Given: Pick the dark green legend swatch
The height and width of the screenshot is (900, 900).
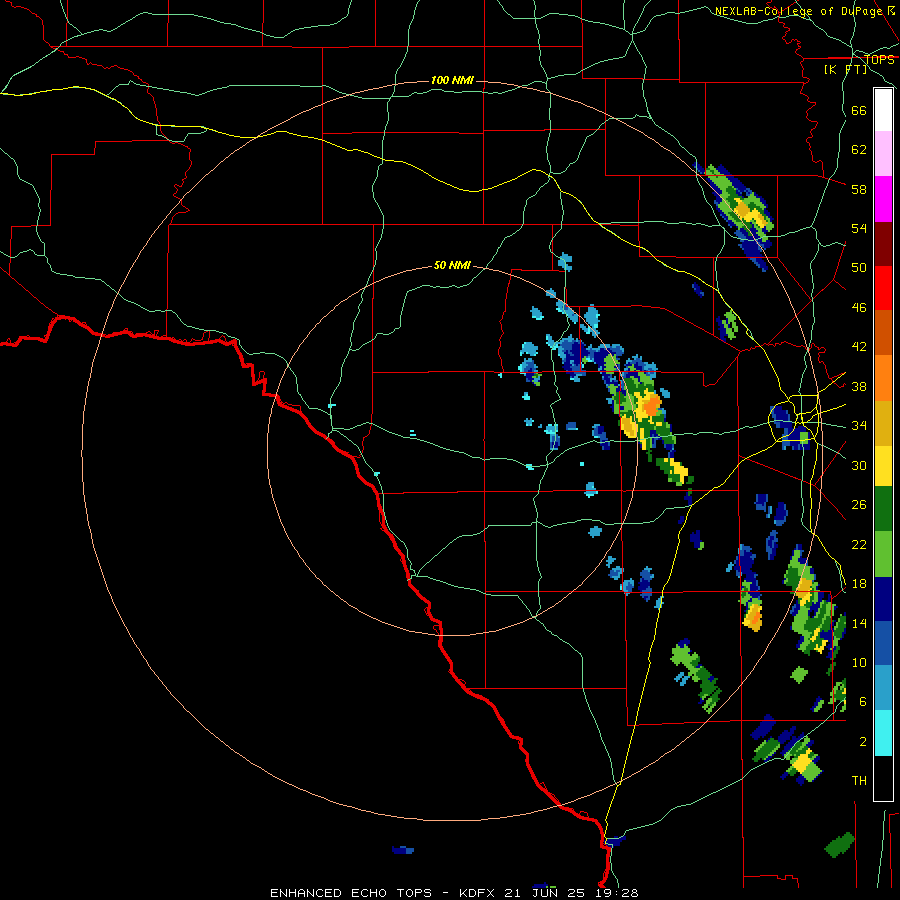Looking at the screenshot, I should point(883,509).
